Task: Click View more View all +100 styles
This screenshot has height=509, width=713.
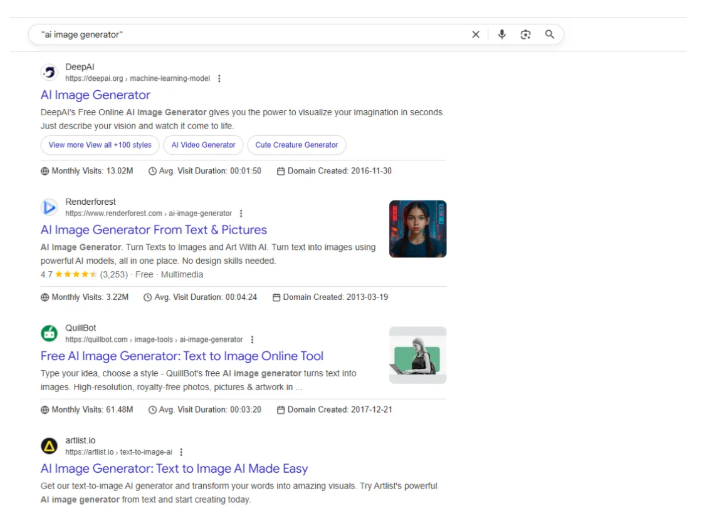Action: 100,145
